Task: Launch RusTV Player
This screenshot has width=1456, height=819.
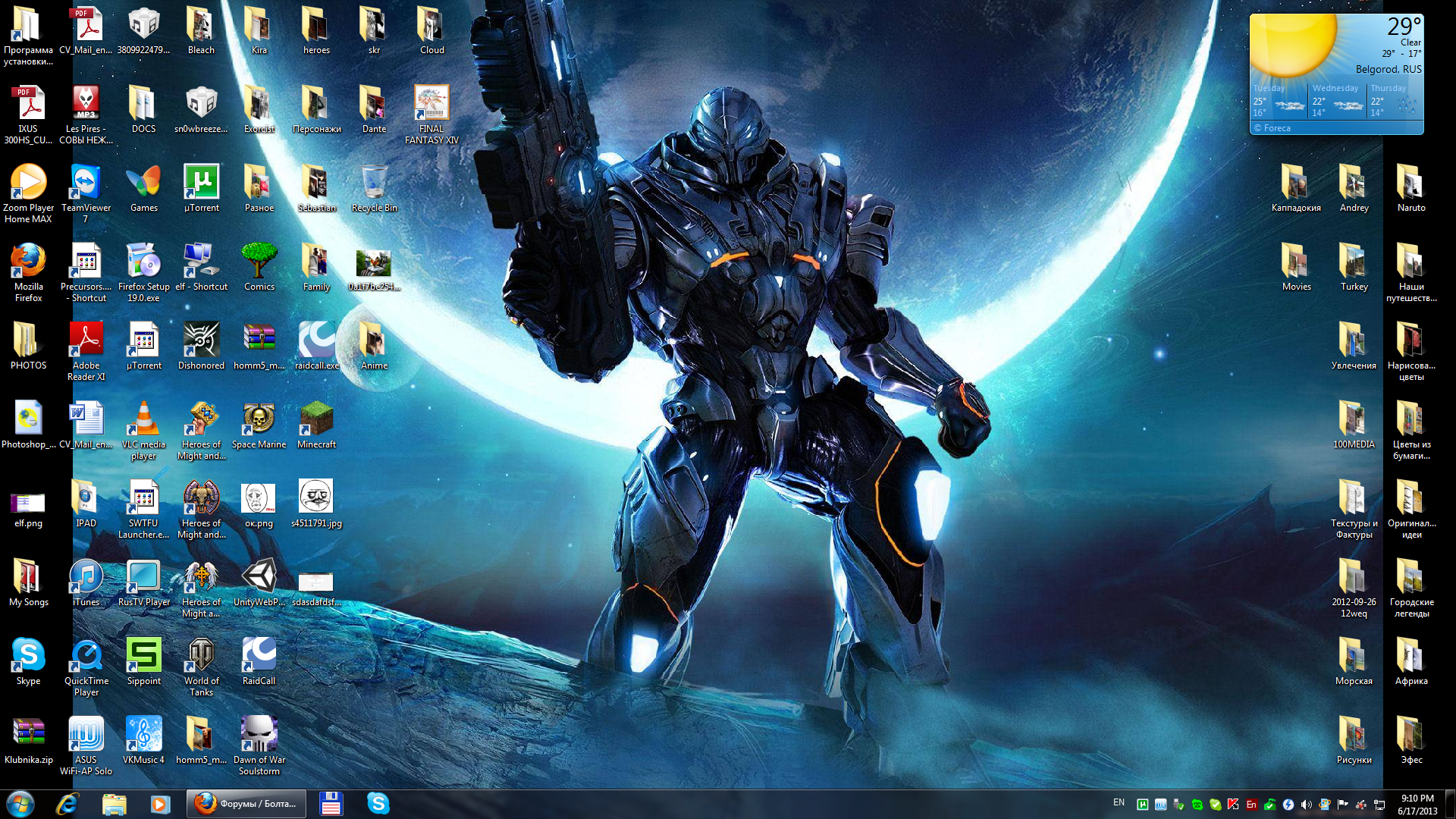Action: 143,576
